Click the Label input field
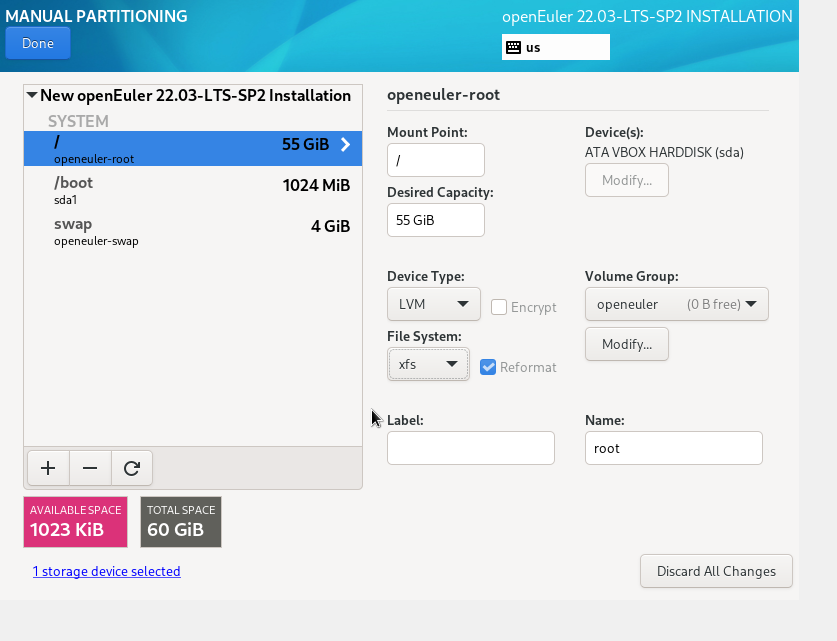The image size is (837, 641). coord(471,448)
